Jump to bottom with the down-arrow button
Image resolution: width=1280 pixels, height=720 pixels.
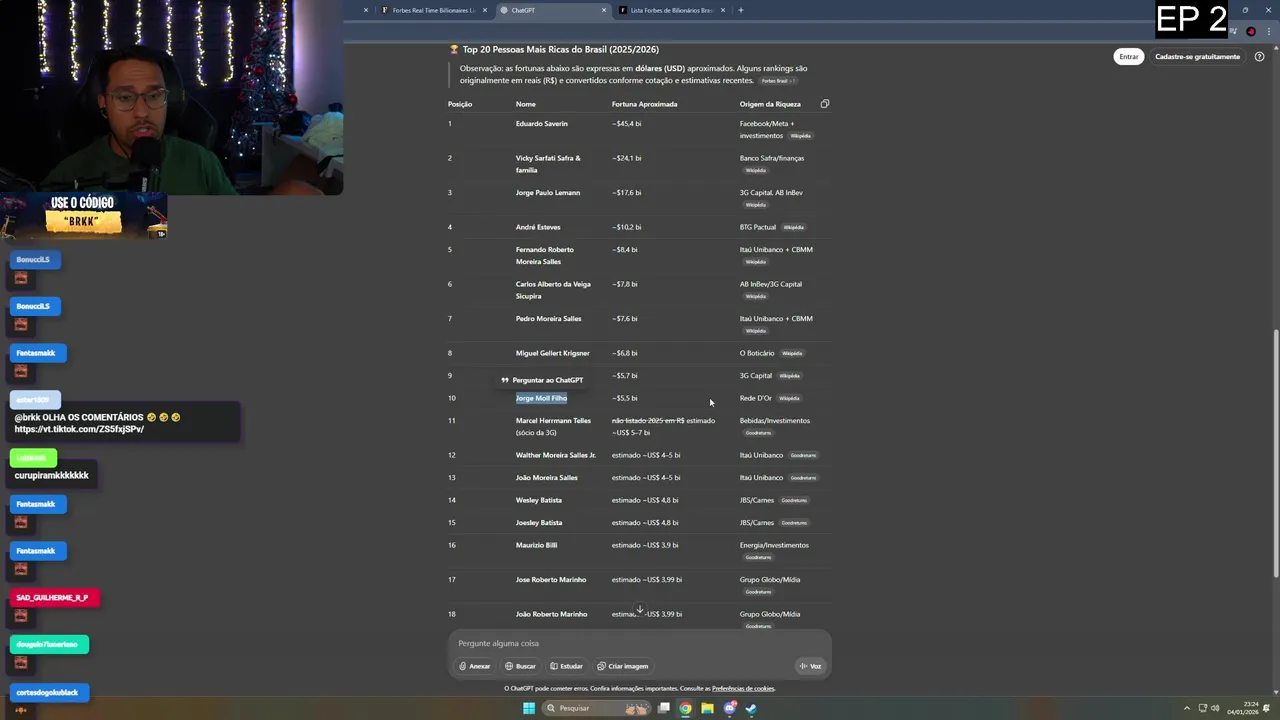(640, 610)
